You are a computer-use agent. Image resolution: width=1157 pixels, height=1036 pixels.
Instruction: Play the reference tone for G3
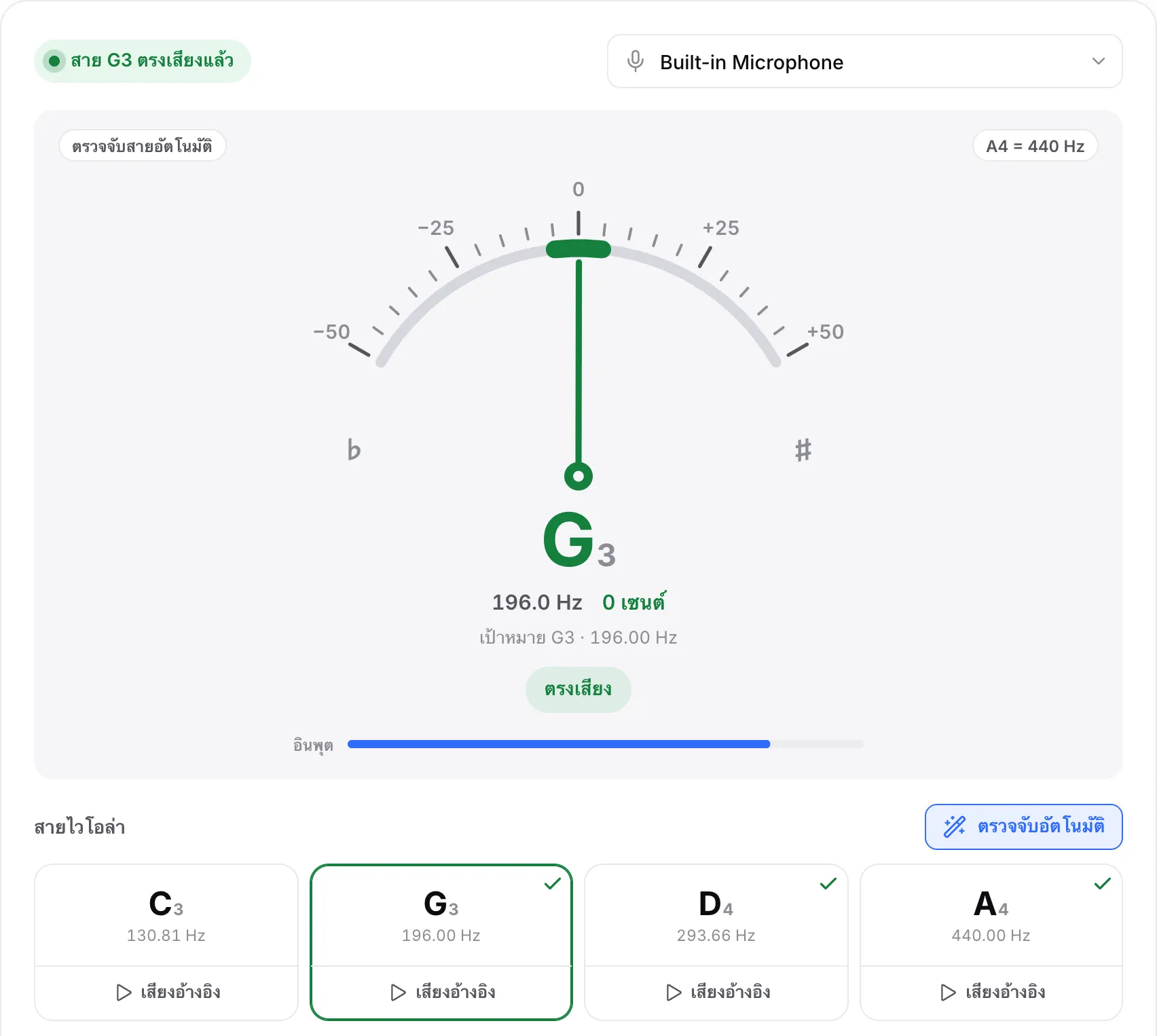441,993
